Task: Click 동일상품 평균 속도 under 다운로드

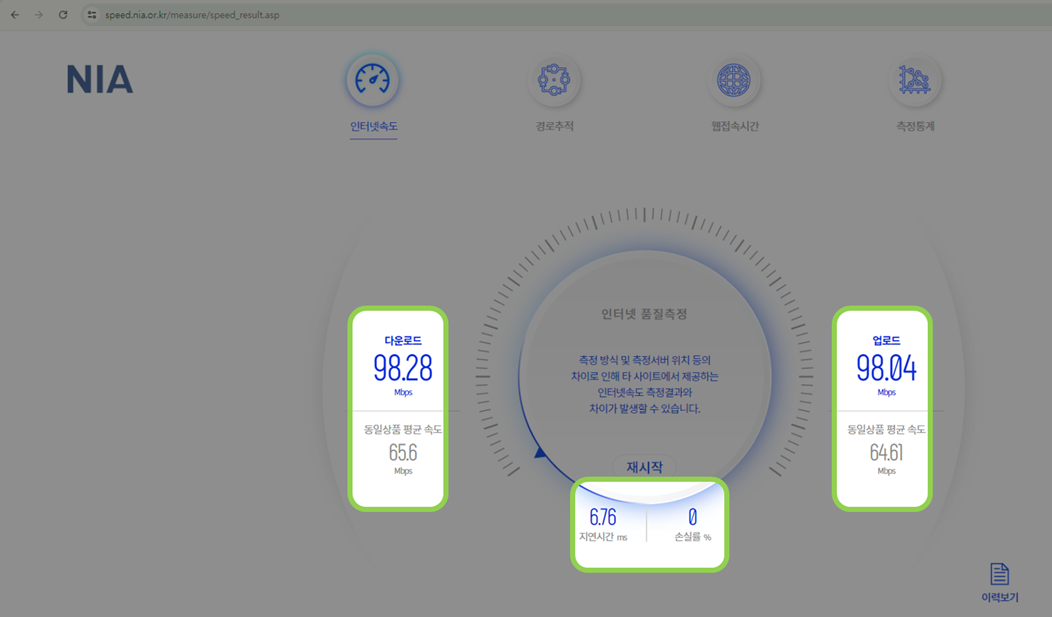Action: [x=403, y=429]
